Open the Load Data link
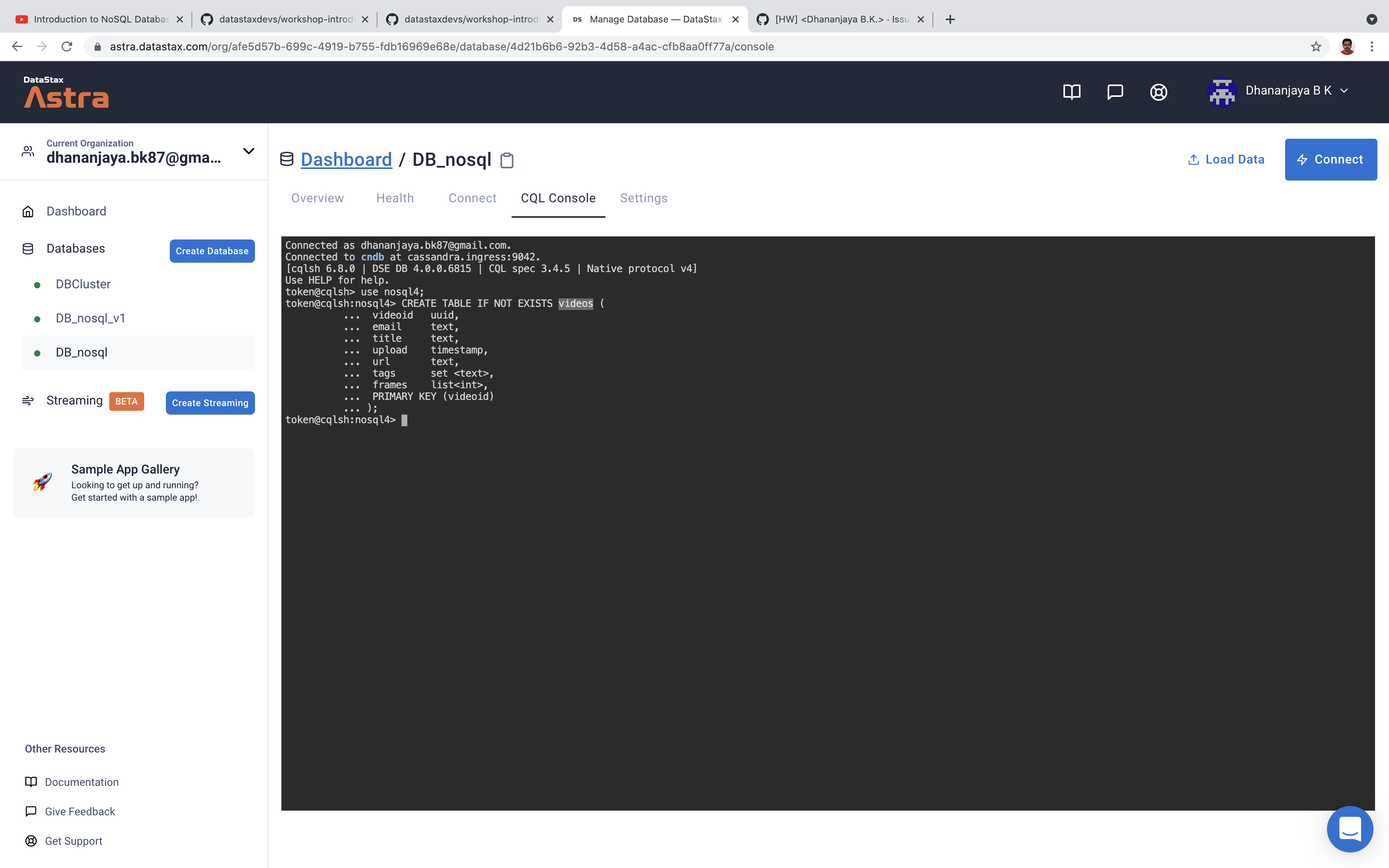 [1227, 159]
